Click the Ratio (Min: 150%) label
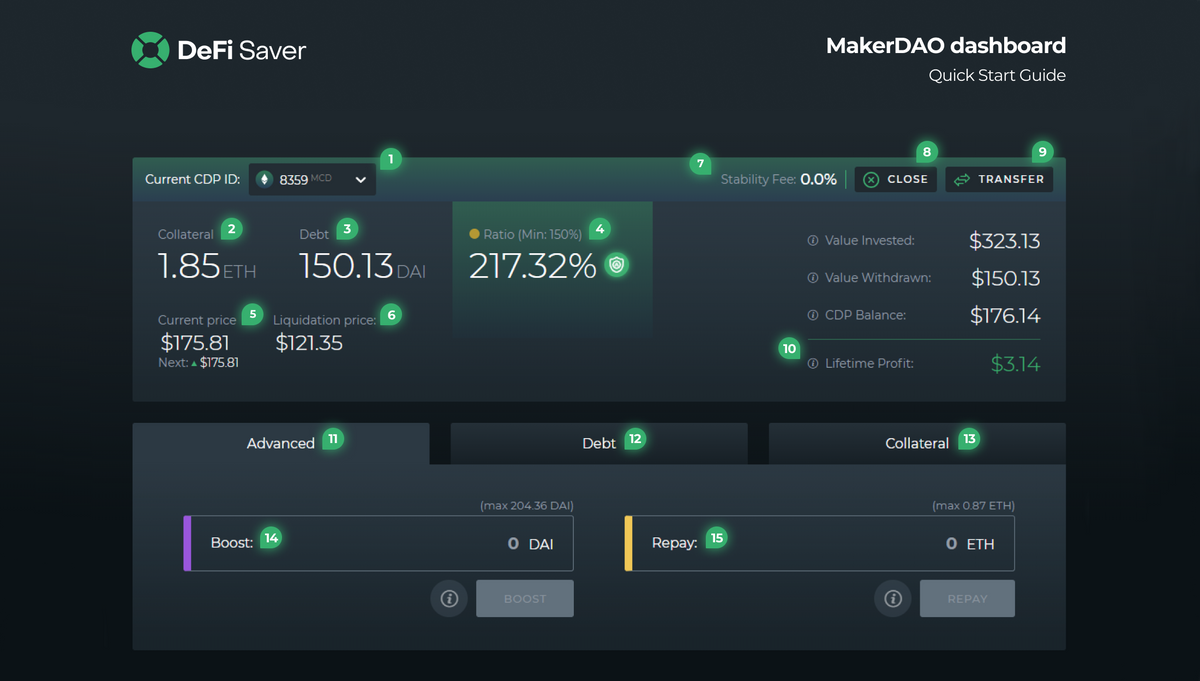This screenshot has height=681, width=1200. point(532,234)
